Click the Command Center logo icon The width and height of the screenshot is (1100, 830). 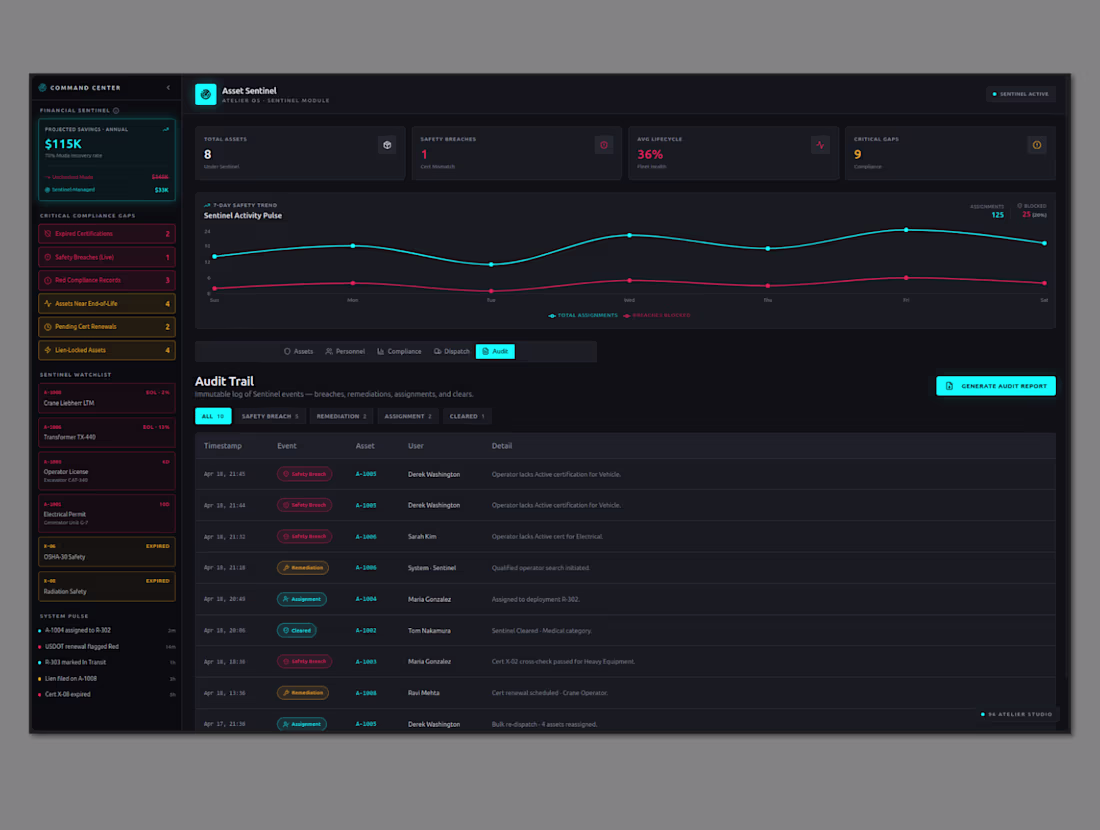click(42, 88)
